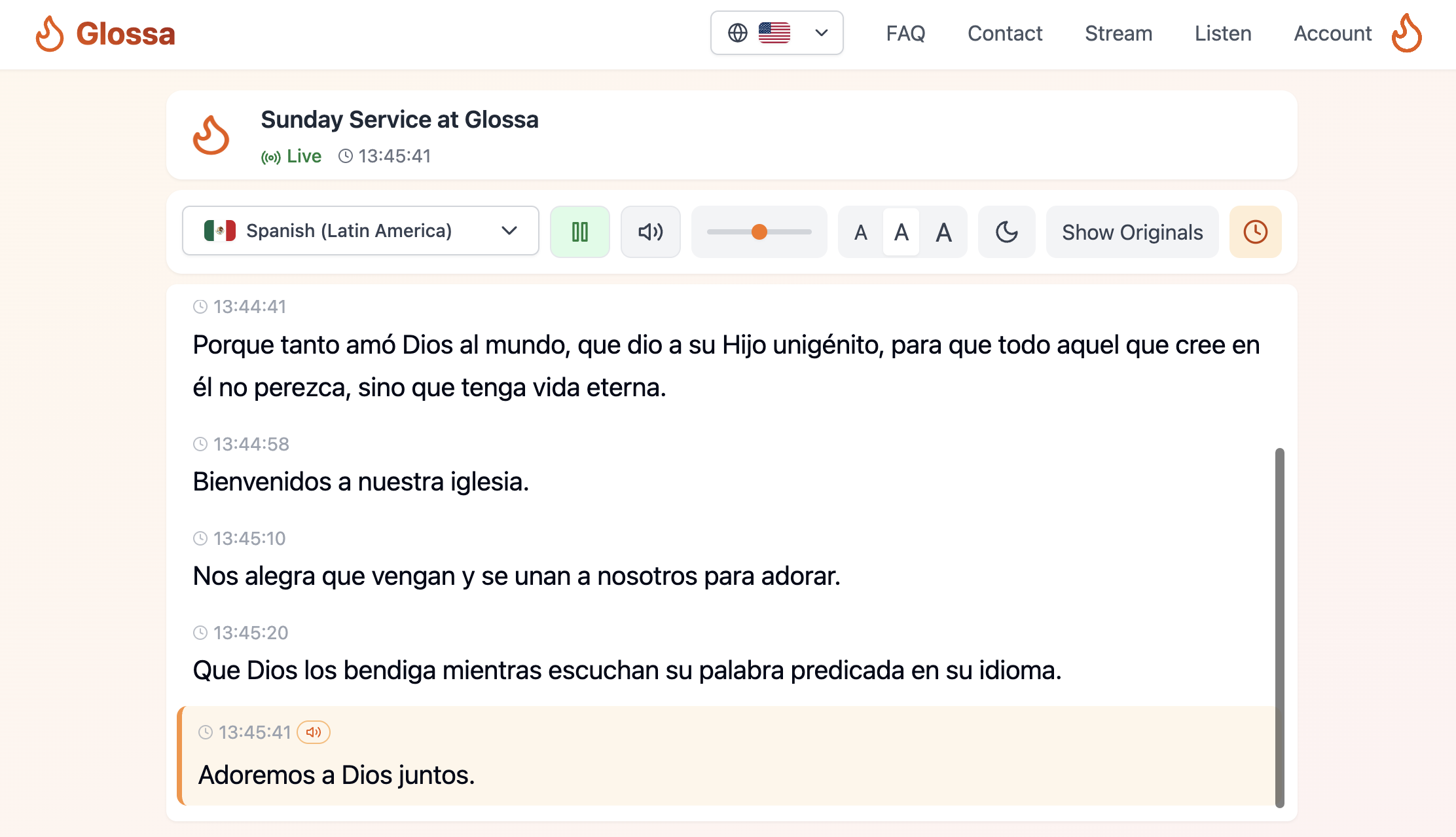
Task: Click the globe icon in the language selector
Action: point(738,33)
